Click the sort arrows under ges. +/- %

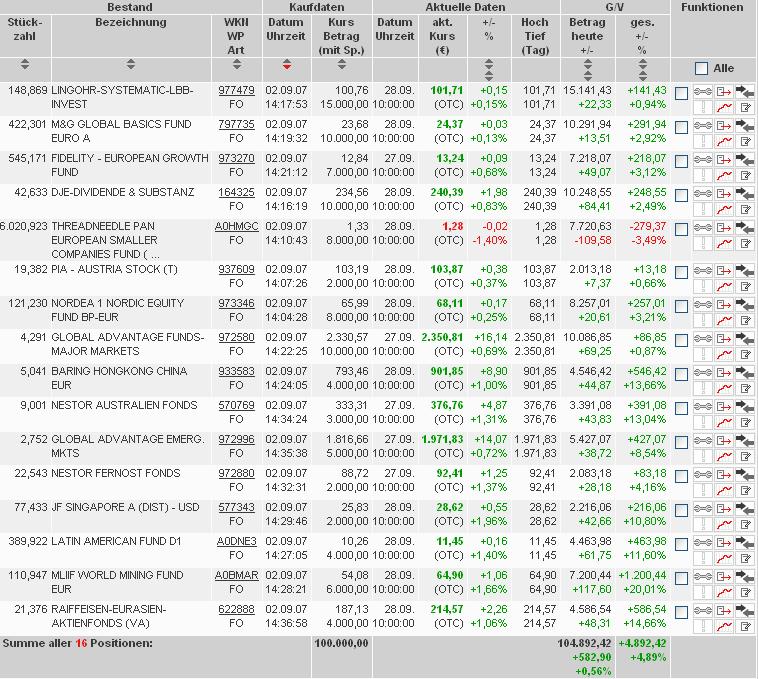pos(642,70)
